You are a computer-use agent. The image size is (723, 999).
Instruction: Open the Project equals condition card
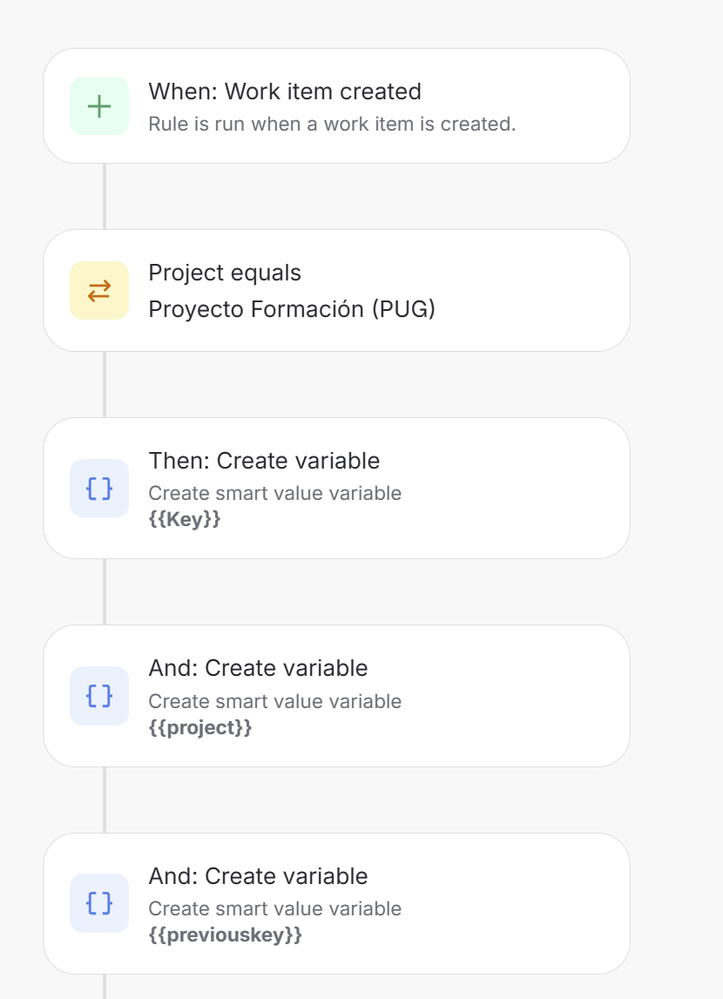pos(336,291)
